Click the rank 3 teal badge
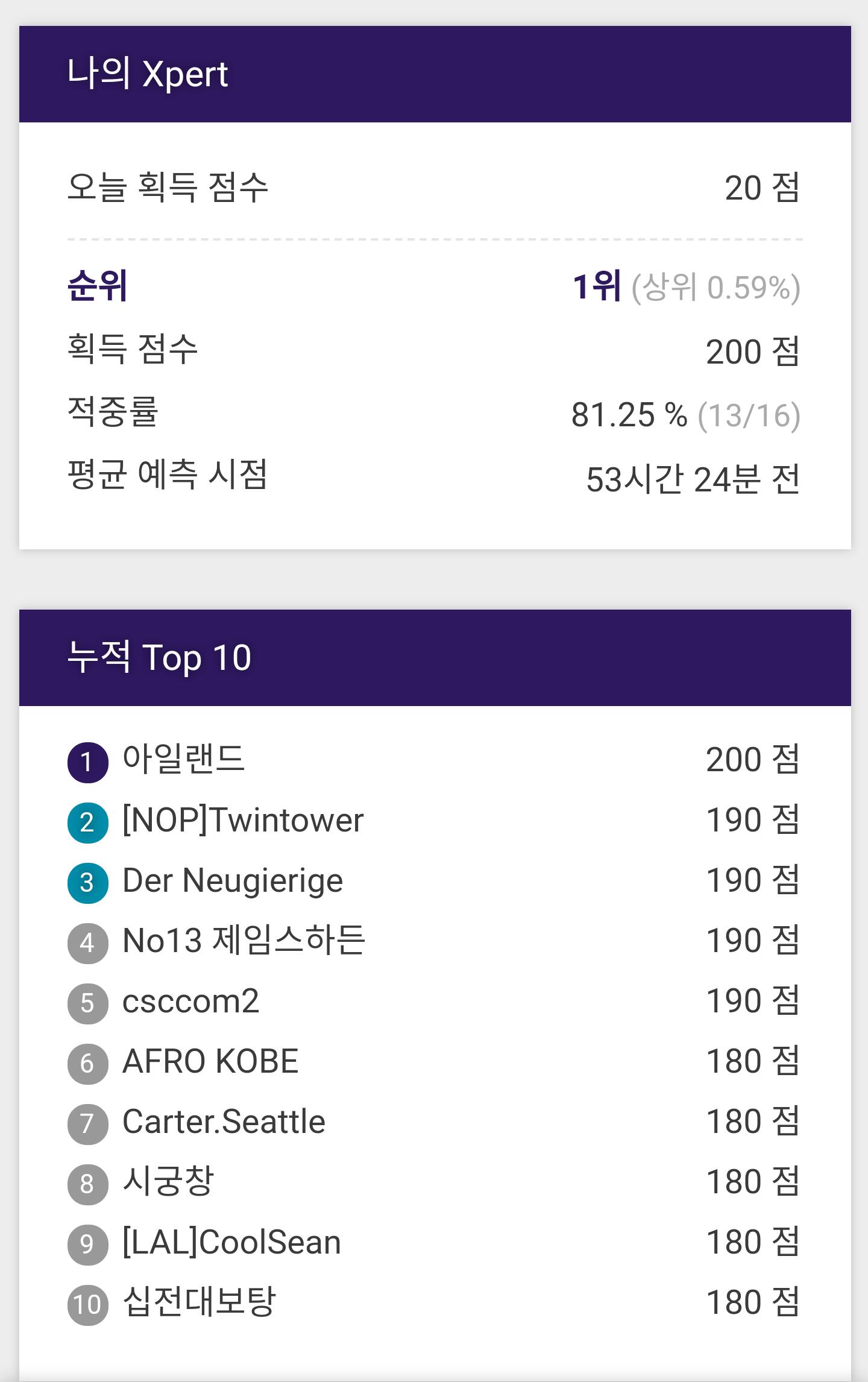Image resolution: width=868 pixels, height=1382 pixels. point(87,883)
